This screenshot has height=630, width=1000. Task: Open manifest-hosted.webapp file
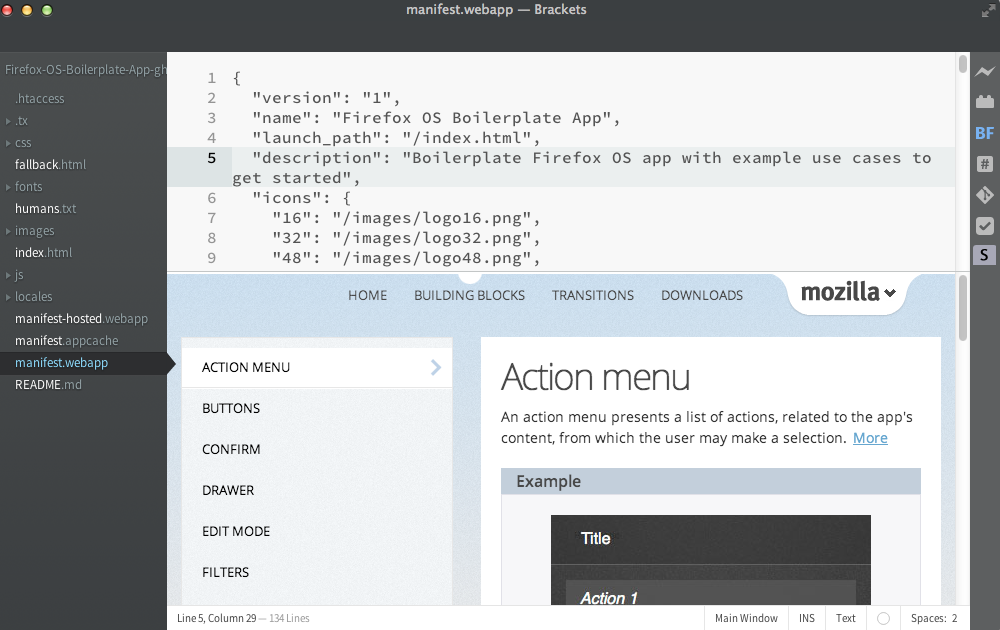(x=84, y=319)
